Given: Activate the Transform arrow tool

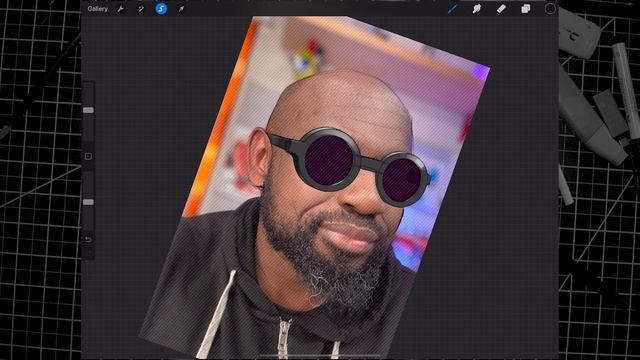Looking at the screenshot, I should 181,9.
